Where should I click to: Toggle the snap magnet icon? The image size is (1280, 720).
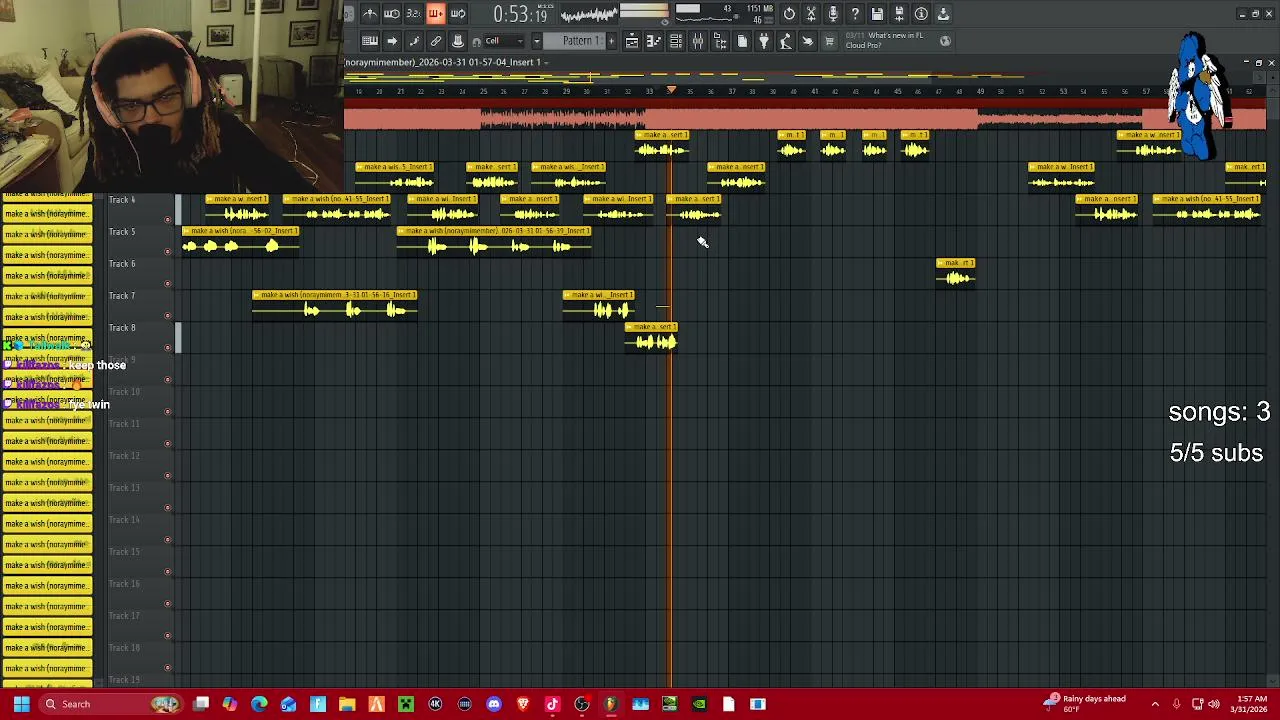click(x=477, y=41)
